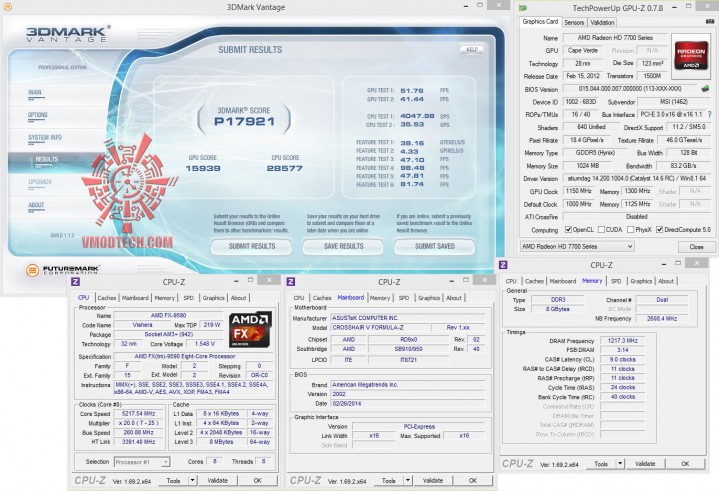Click the CPU-Z Mainboard window title icon
Screen dimensions: 719x491
pos(291,281)
